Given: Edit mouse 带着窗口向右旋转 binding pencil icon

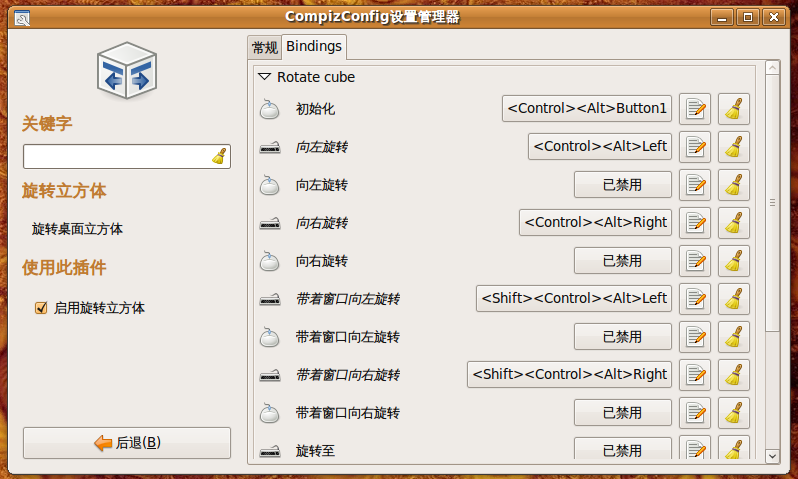Looking at the screenshot, I should click(695, 413).
